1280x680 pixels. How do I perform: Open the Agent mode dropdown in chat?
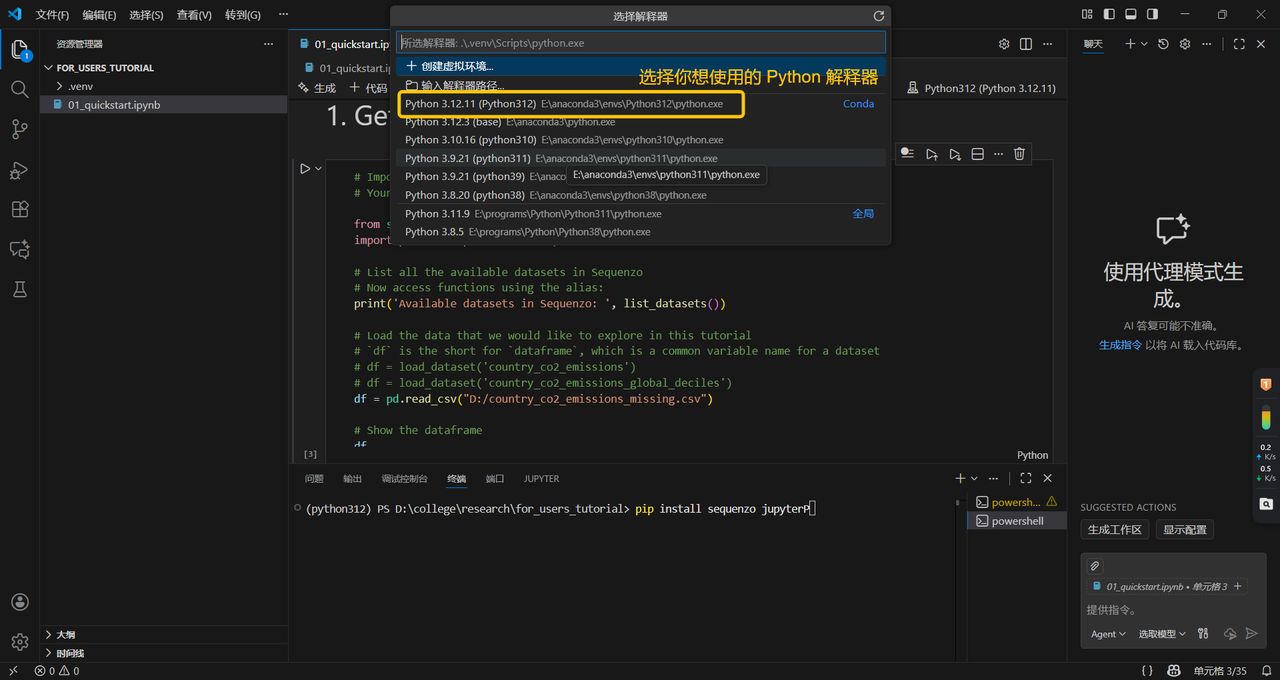coord(1108,634)
